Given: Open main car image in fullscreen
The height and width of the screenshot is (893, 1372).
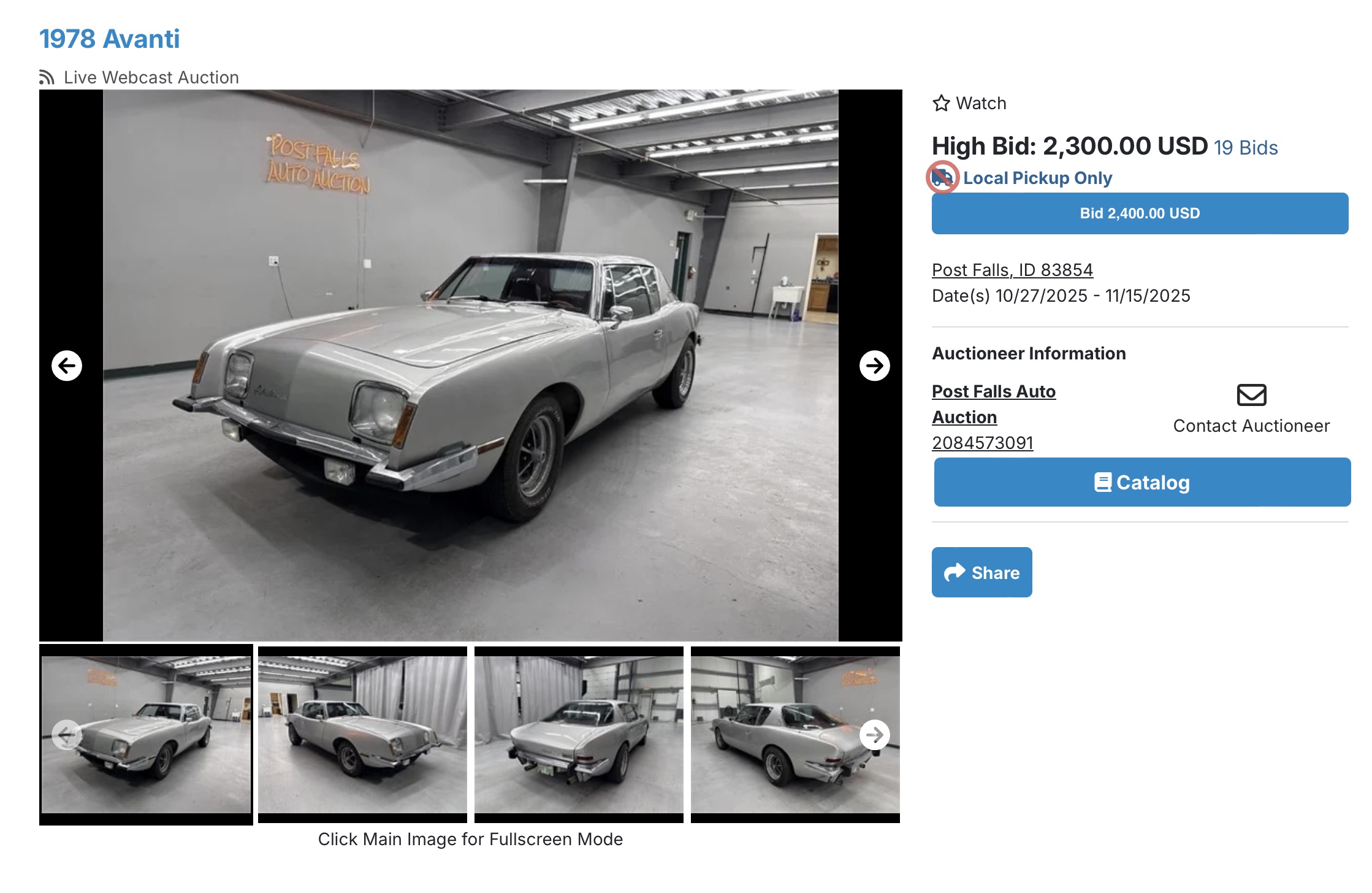Looking at the screenshot, I should coord(470,366).
